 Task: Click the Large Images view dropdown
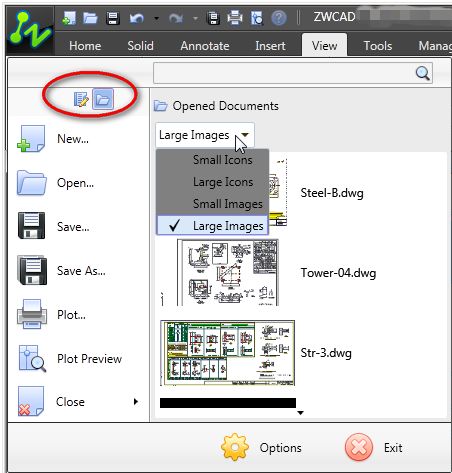[x=205, y=135]
